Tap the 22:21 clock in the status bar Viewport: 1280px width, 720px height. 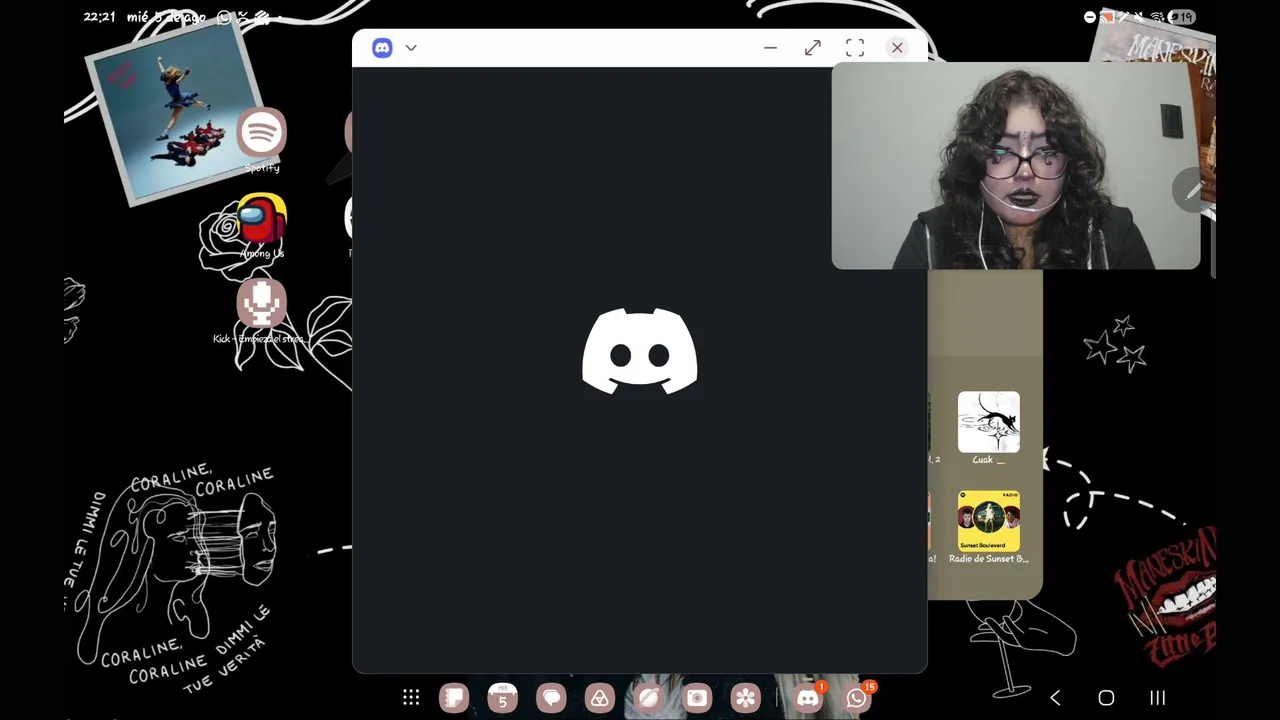(100, 17)
